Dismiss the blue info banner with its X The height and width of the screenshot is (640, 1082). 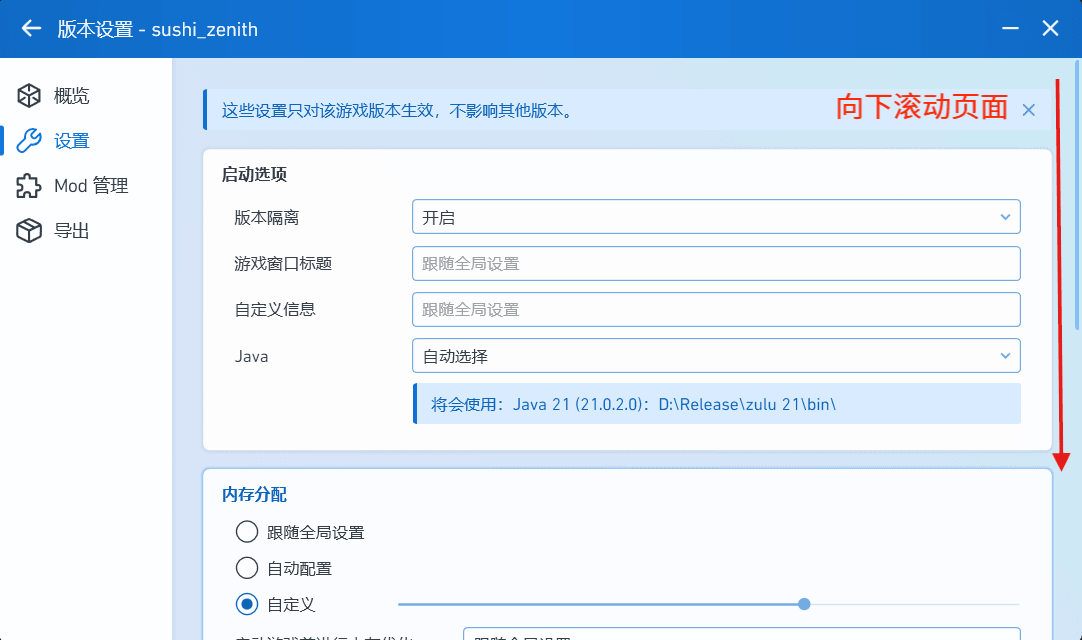(1028, 110)
